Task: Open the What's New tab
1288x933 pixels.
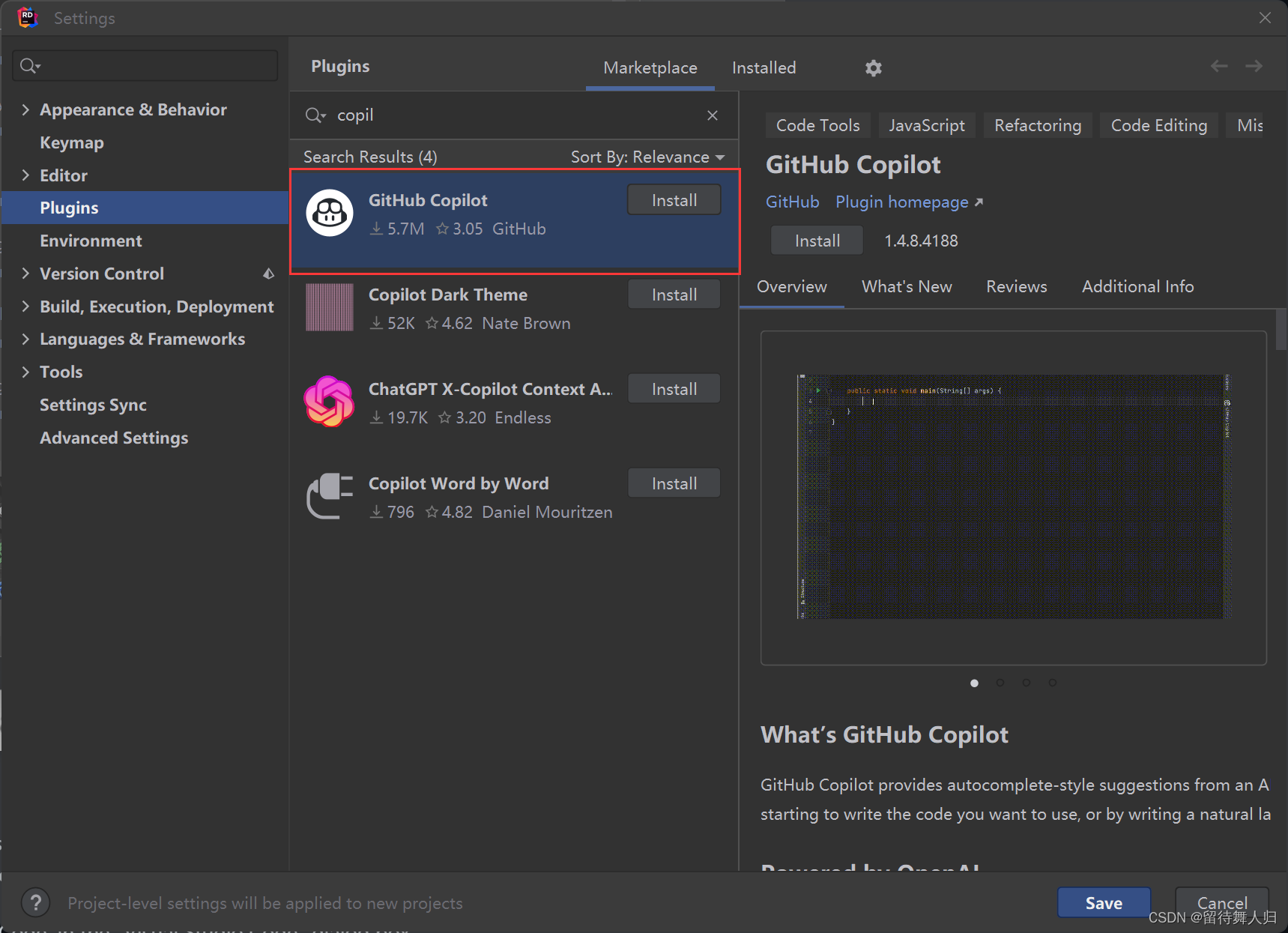Action: point(907,287)
